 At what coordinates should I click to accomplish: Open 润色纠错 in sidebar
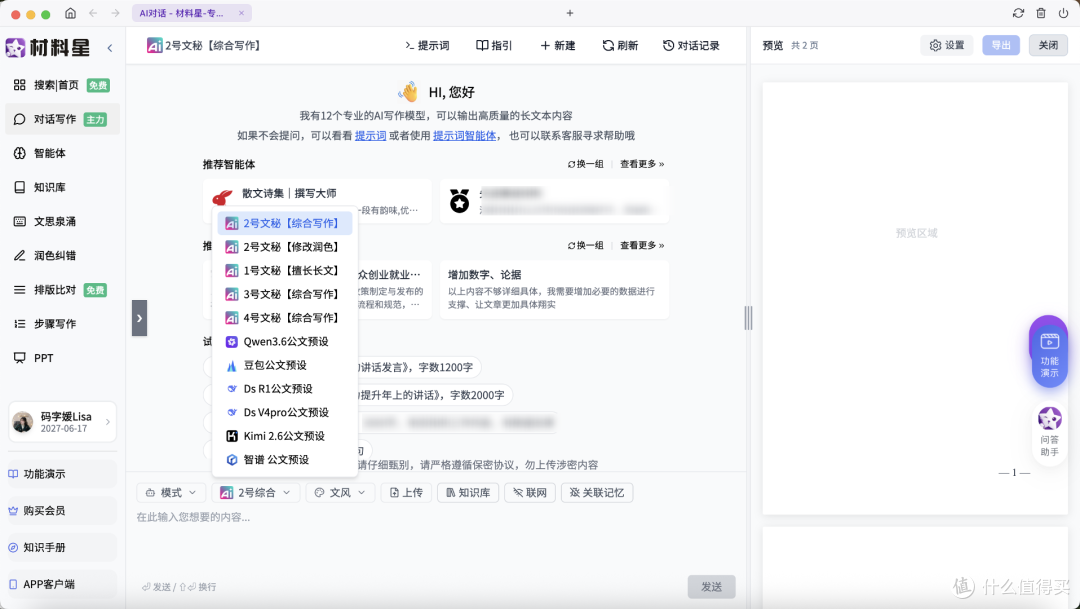(x=62, y=256)
